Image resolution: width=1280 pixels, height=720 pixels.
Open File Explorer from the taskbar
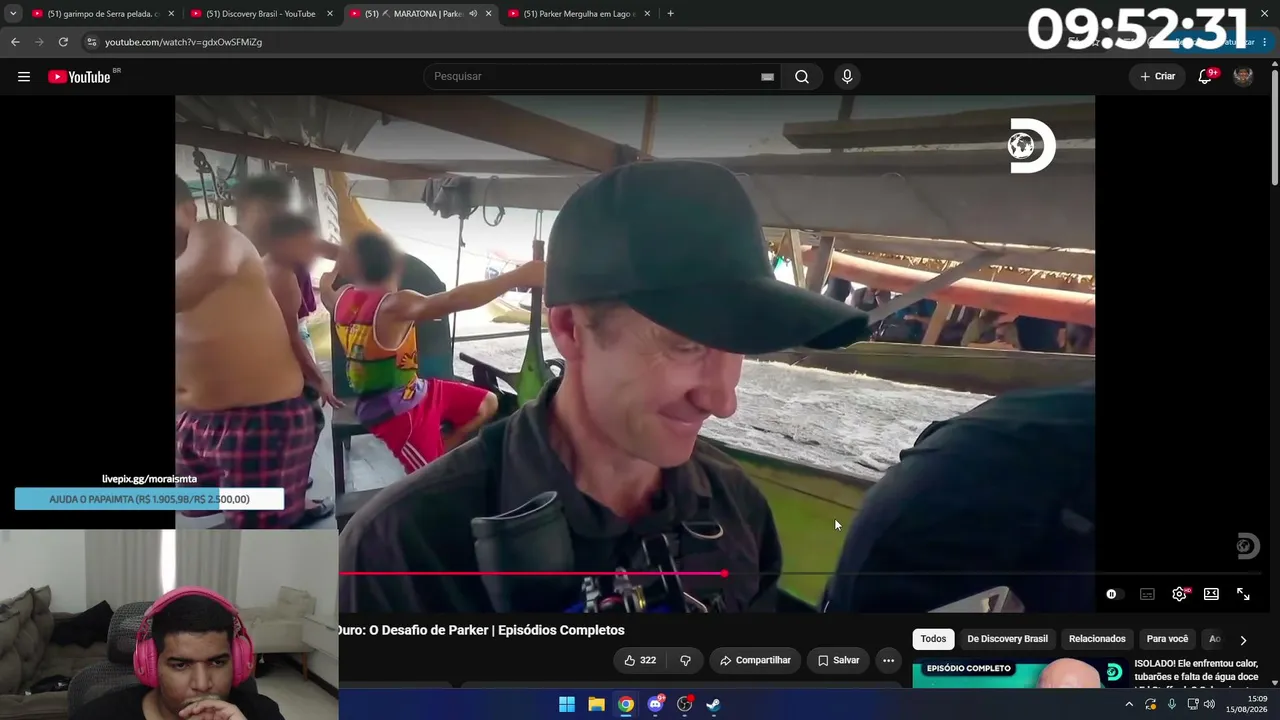coord(596,704)
